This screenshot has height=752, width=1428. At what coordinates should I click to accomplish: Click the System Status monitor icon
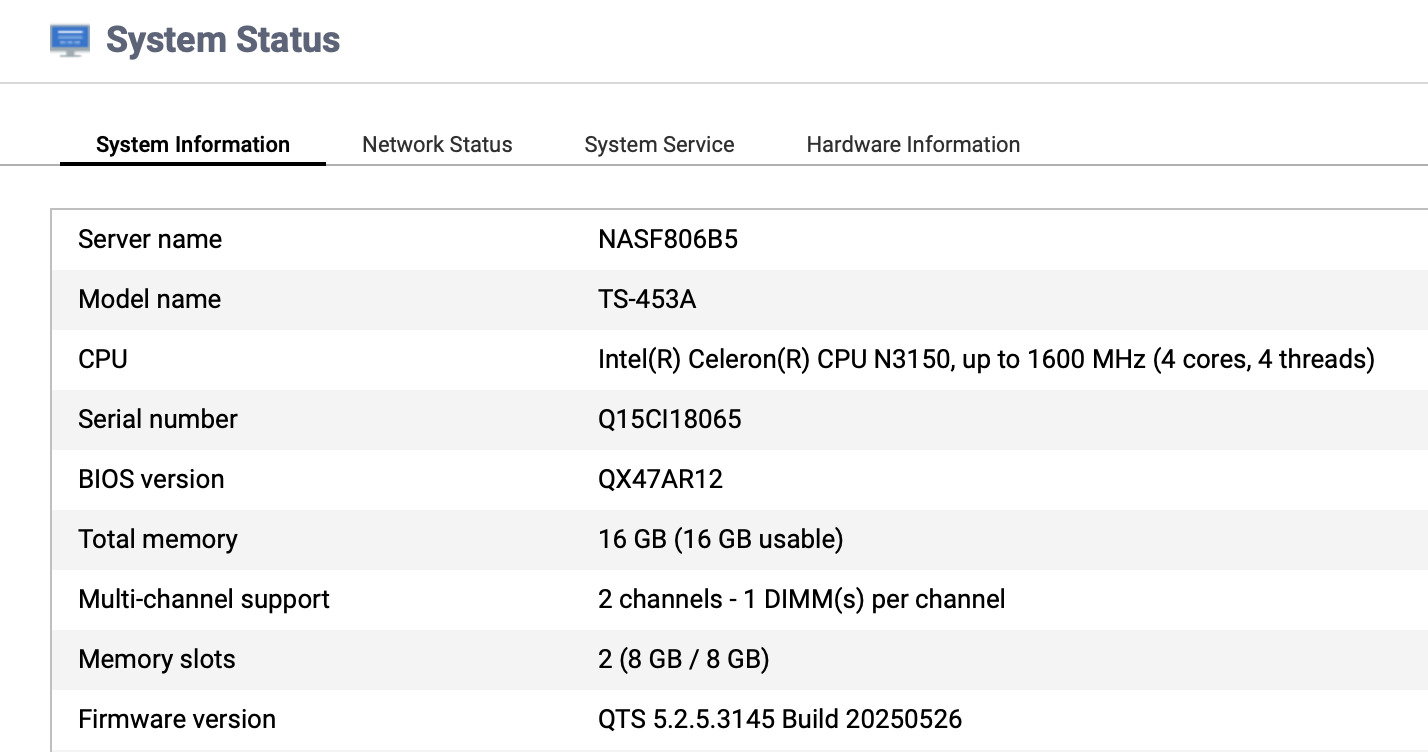click(x=70, y=40)
